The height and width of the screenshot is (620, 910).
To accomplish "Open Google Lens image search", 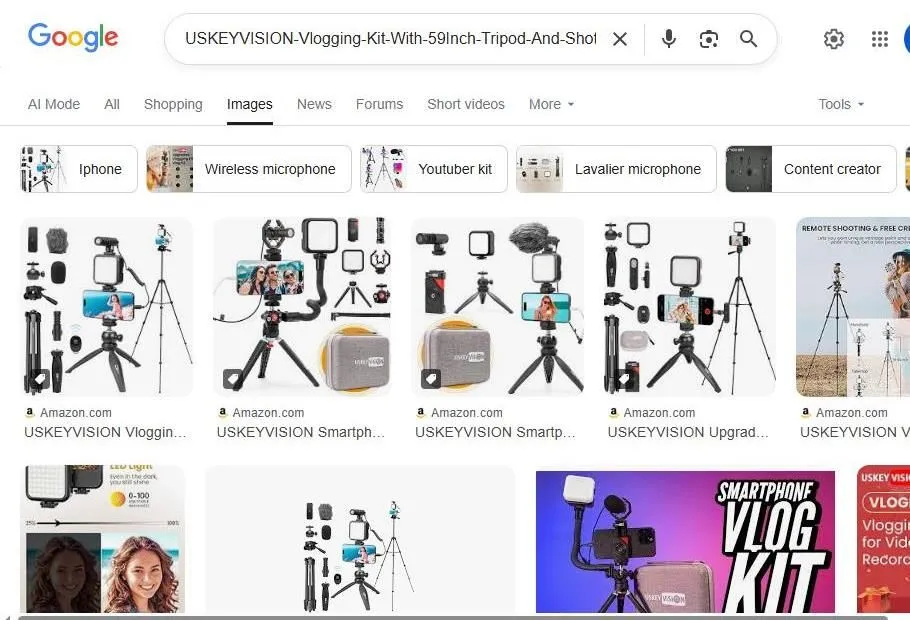I will tap(709, 39).
